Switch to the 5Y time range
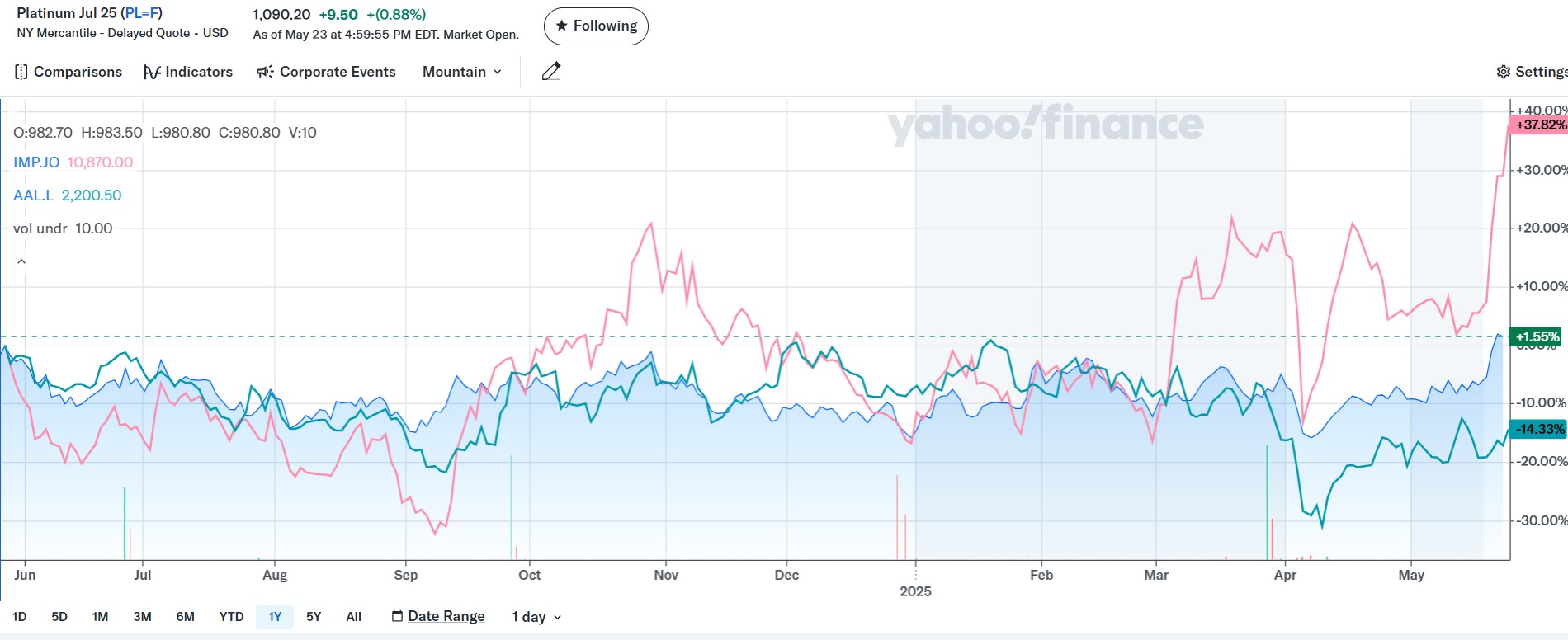This screenshot has width=1568, height=640. click(x=314, y=616)
